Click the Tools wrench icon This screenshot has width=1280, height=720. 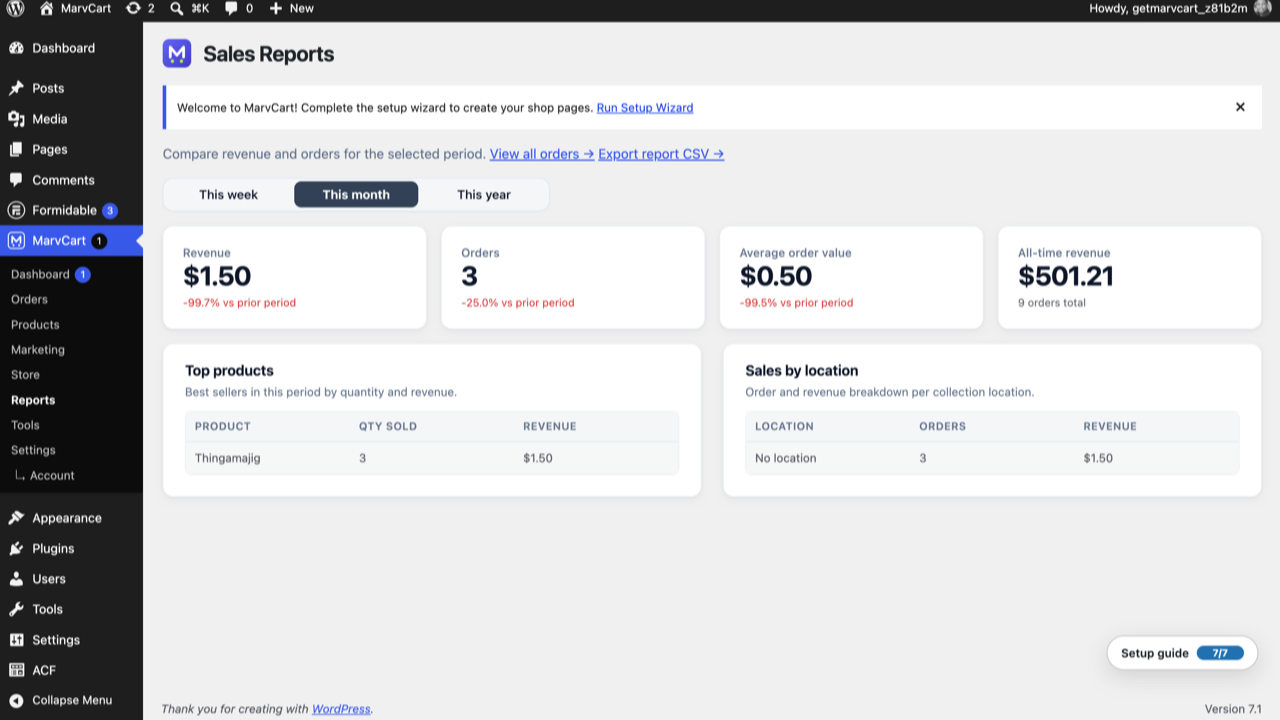pyautogui.click(x=16, y=609)
